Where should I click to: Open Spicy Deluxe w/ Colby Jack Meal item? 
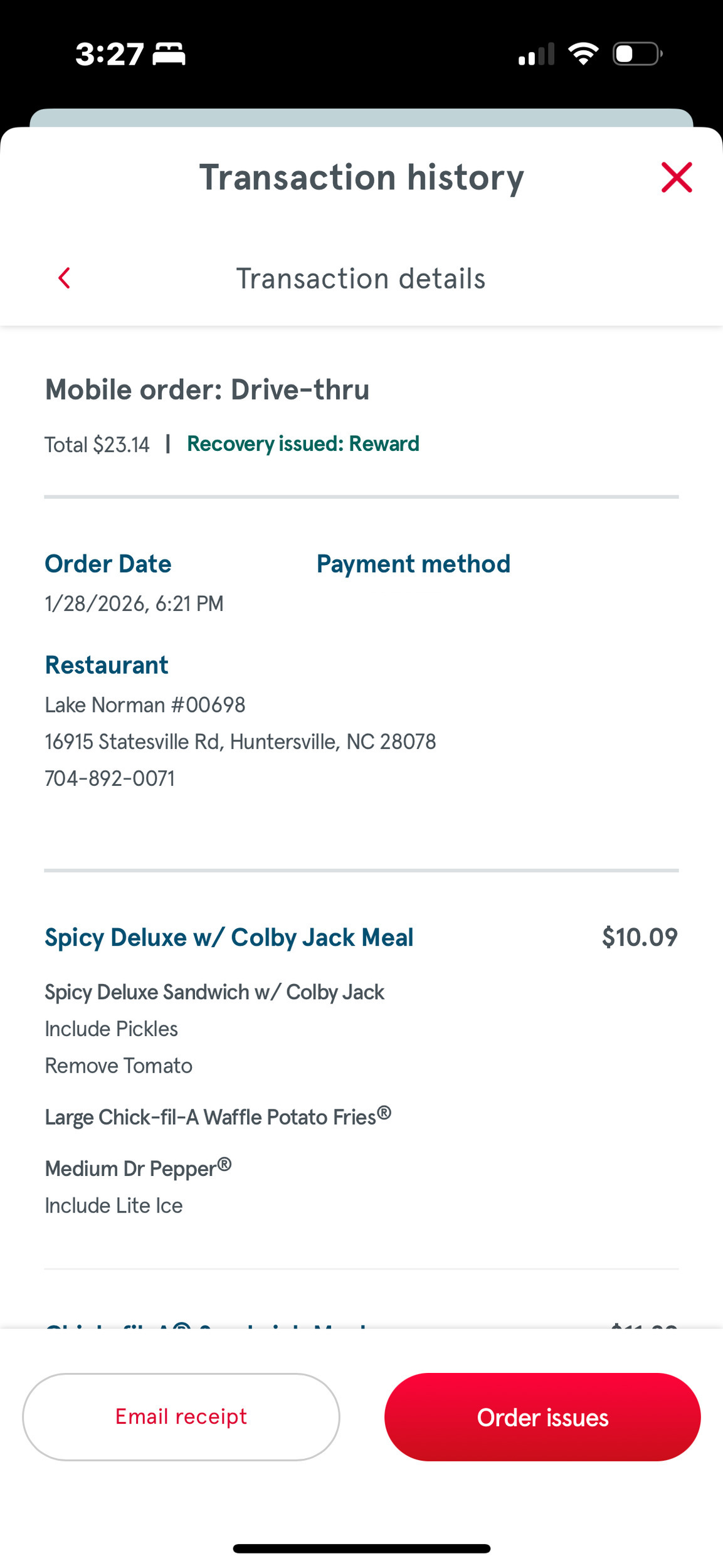(x=229, y=937)
